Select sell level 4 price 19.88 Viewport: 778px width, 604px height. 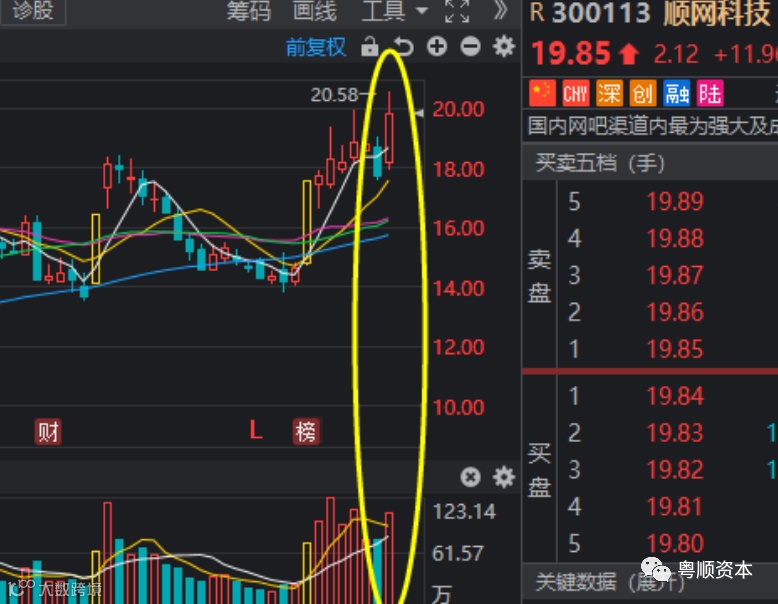pos(675,239)
